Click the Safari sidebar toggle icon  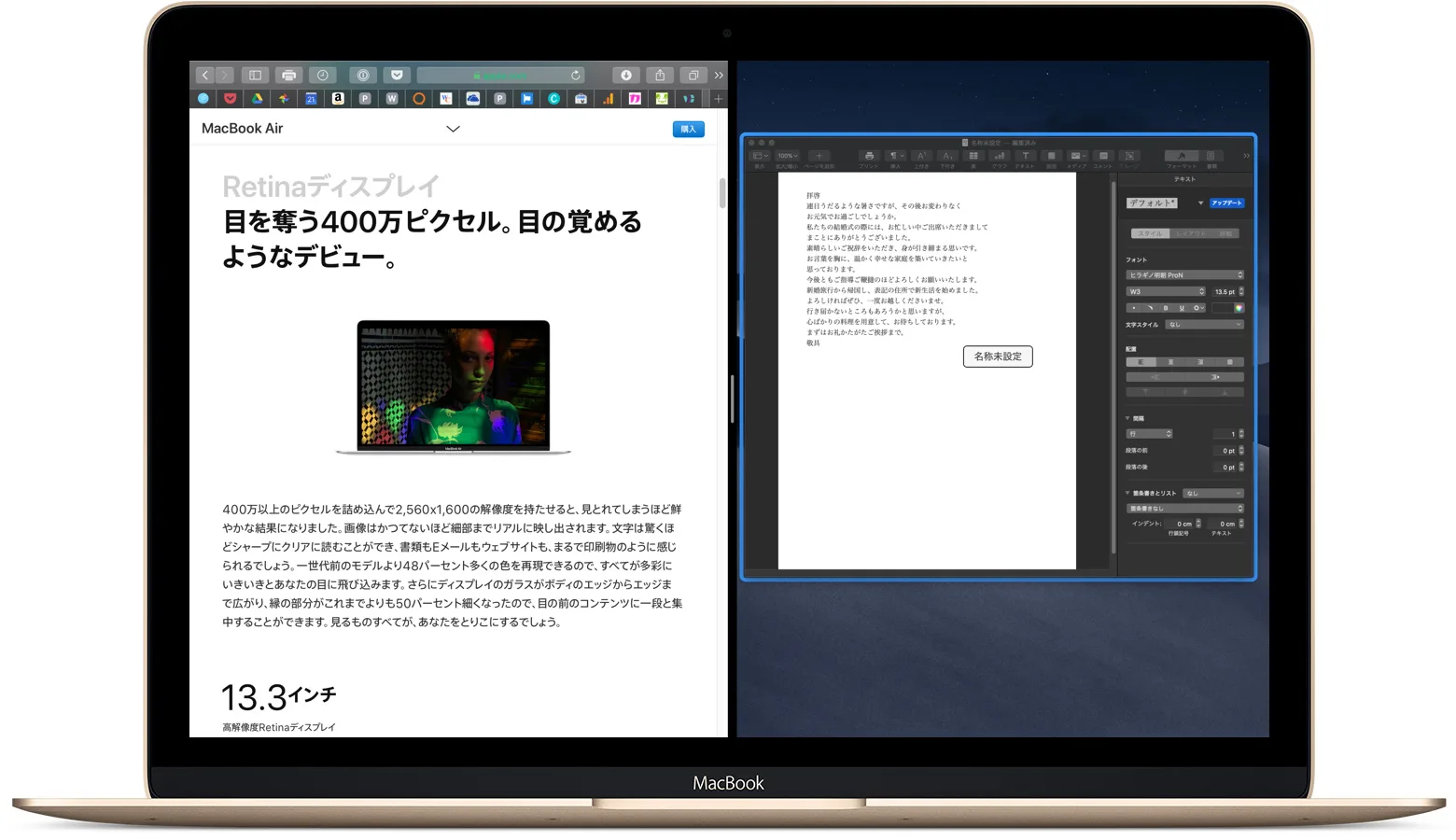pyautogui.click(x=255, y=76)
